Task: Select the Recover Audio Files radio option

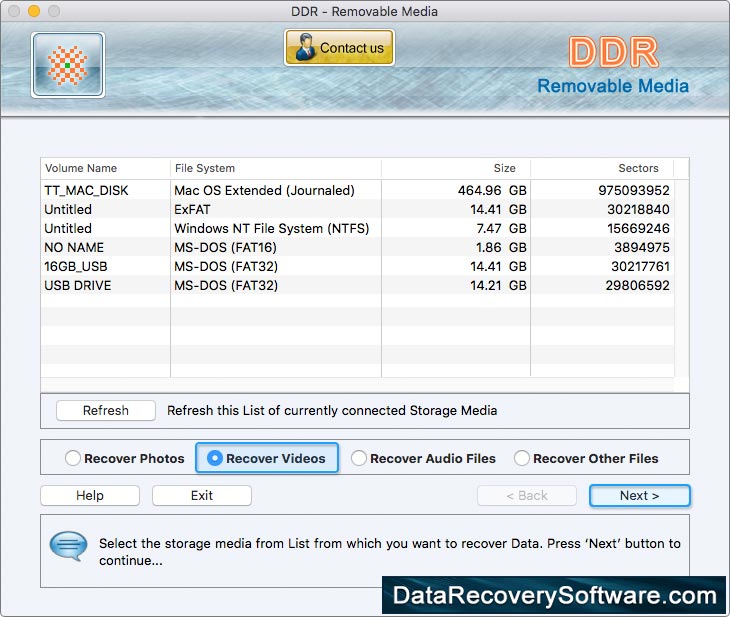Action: point(424,458)
